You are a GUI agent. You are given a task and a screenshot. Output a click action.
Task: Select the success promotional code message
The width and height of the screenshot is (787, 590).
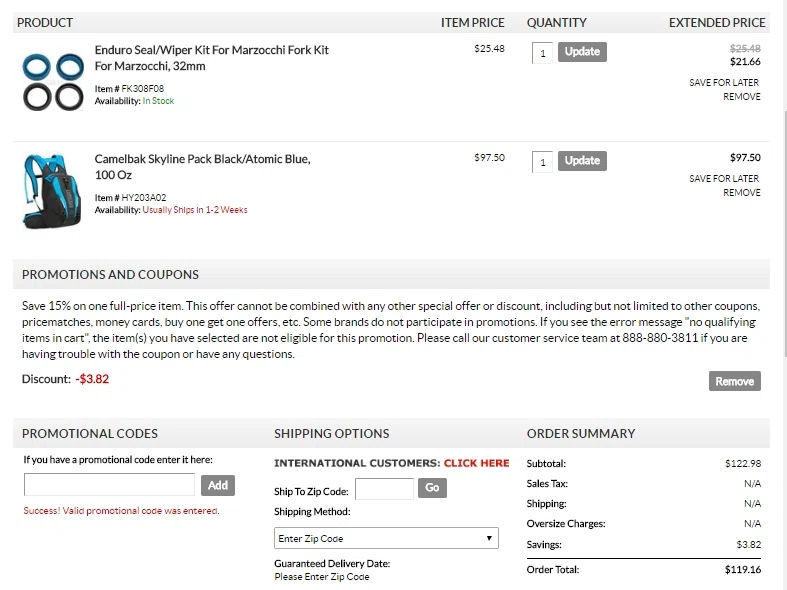pyautogui.click(x=121, y=511)
